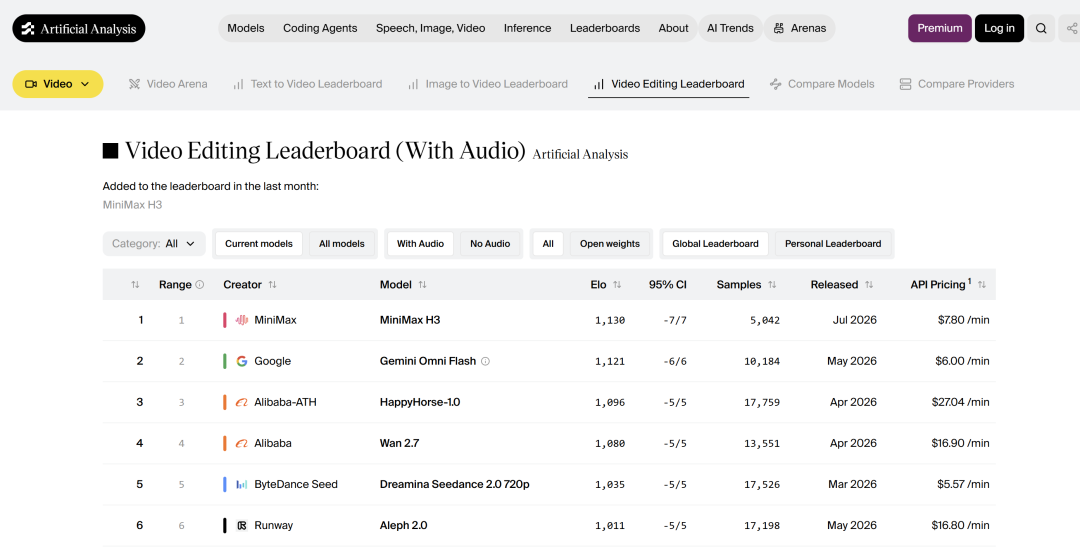This screenshot has width=1080, height=555.
Task: Click the Image to Video Leaderboard bar-chart icon
Action: [413, 84]
